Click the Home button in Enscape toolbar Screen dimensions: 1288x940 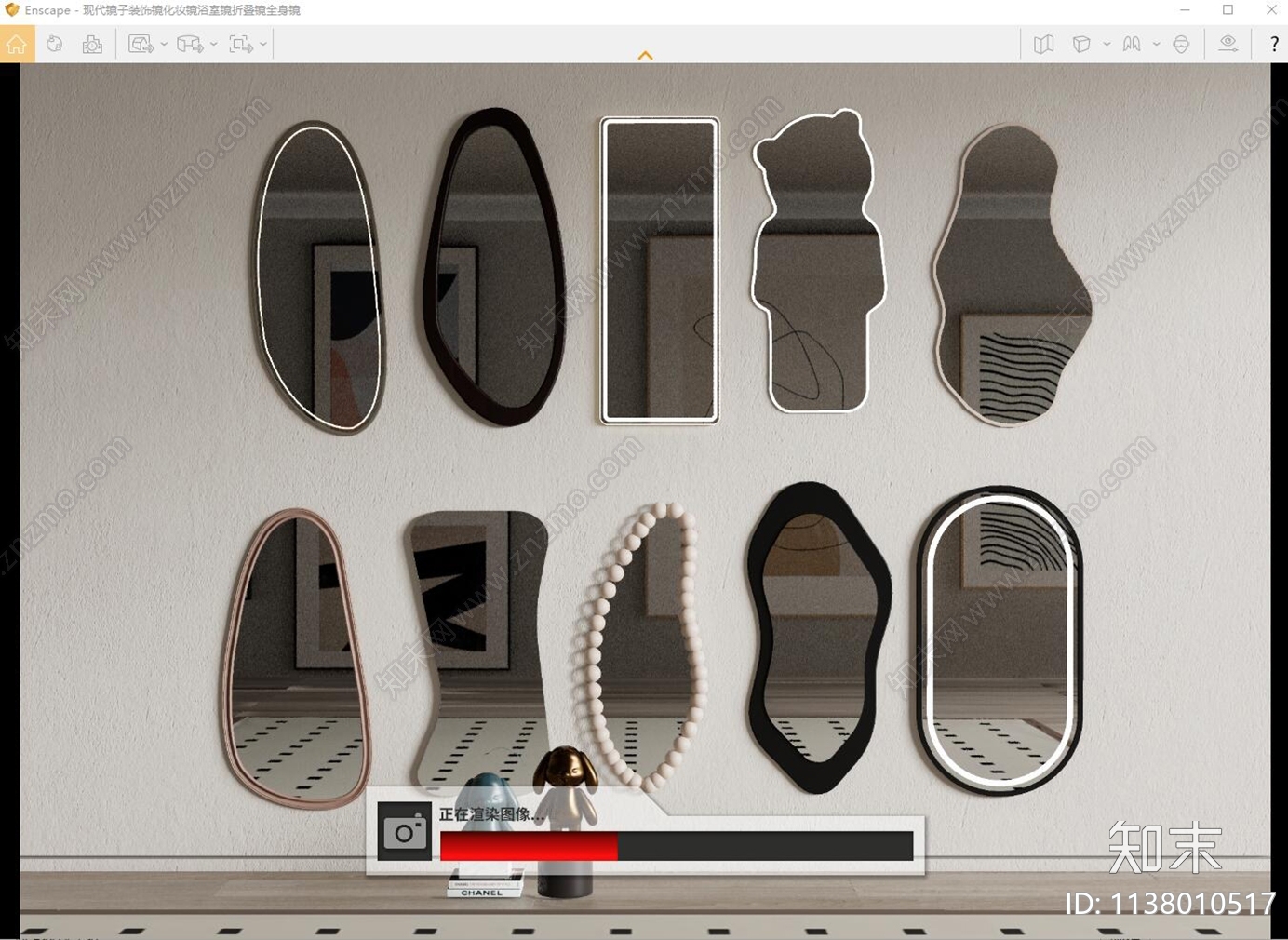[17, 44]
